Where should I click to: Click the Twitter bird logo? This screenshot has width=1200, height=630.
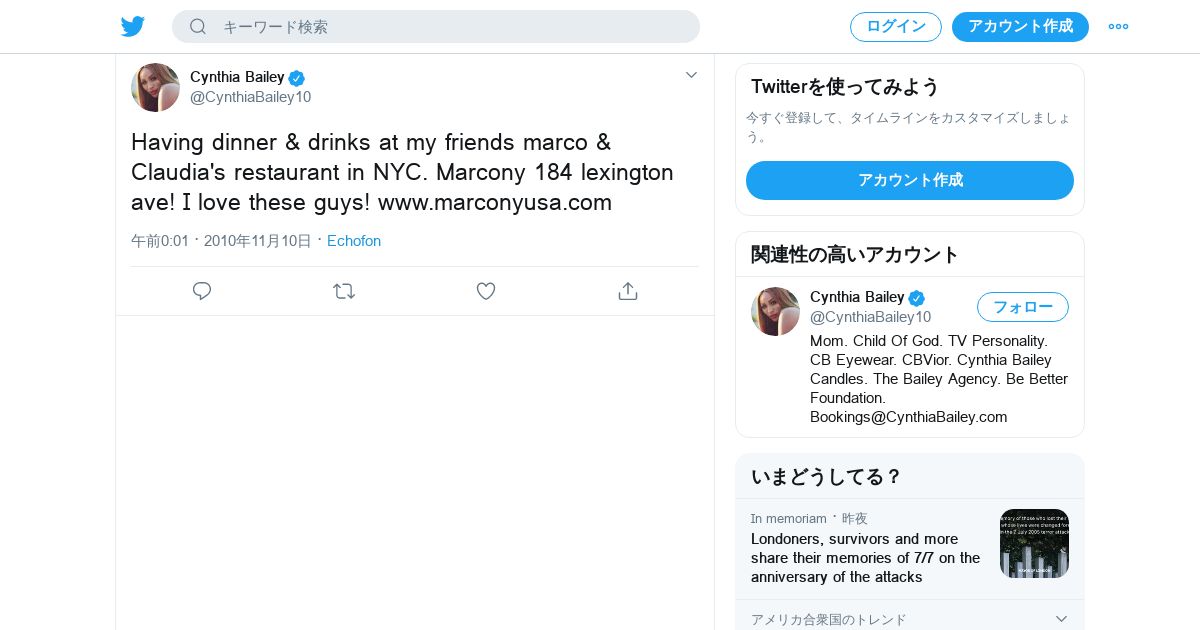[133, 27]
